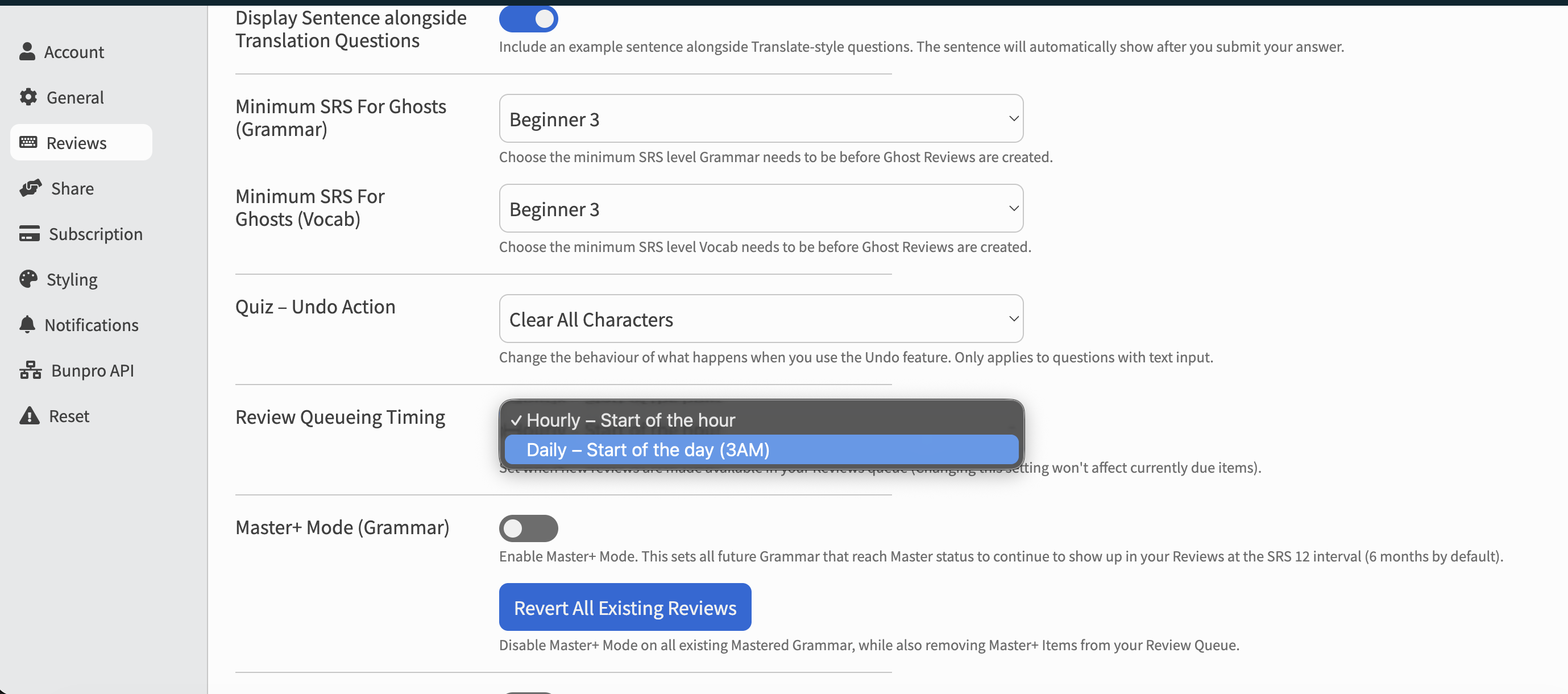The height and width of the screenshot is (694, 1568).
Task: Click the Account person icon
Action: [x=27, y=52]
